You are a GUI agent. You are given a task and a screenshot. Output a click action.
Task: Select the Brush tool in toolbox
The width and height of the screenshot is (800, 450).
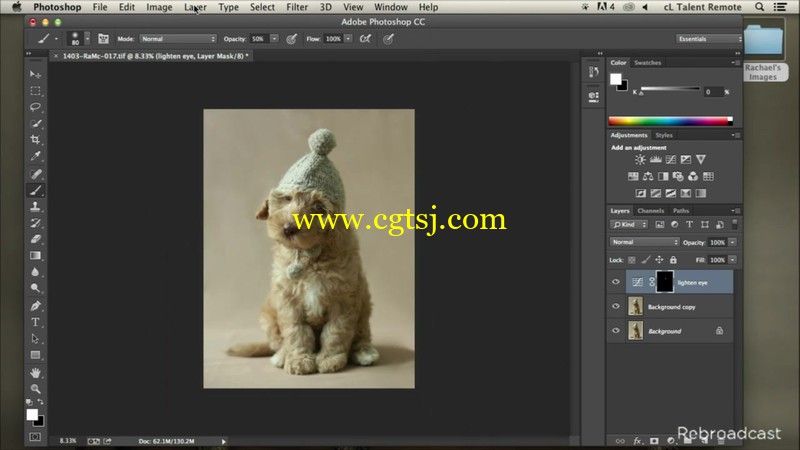click(x=35, y=190)
